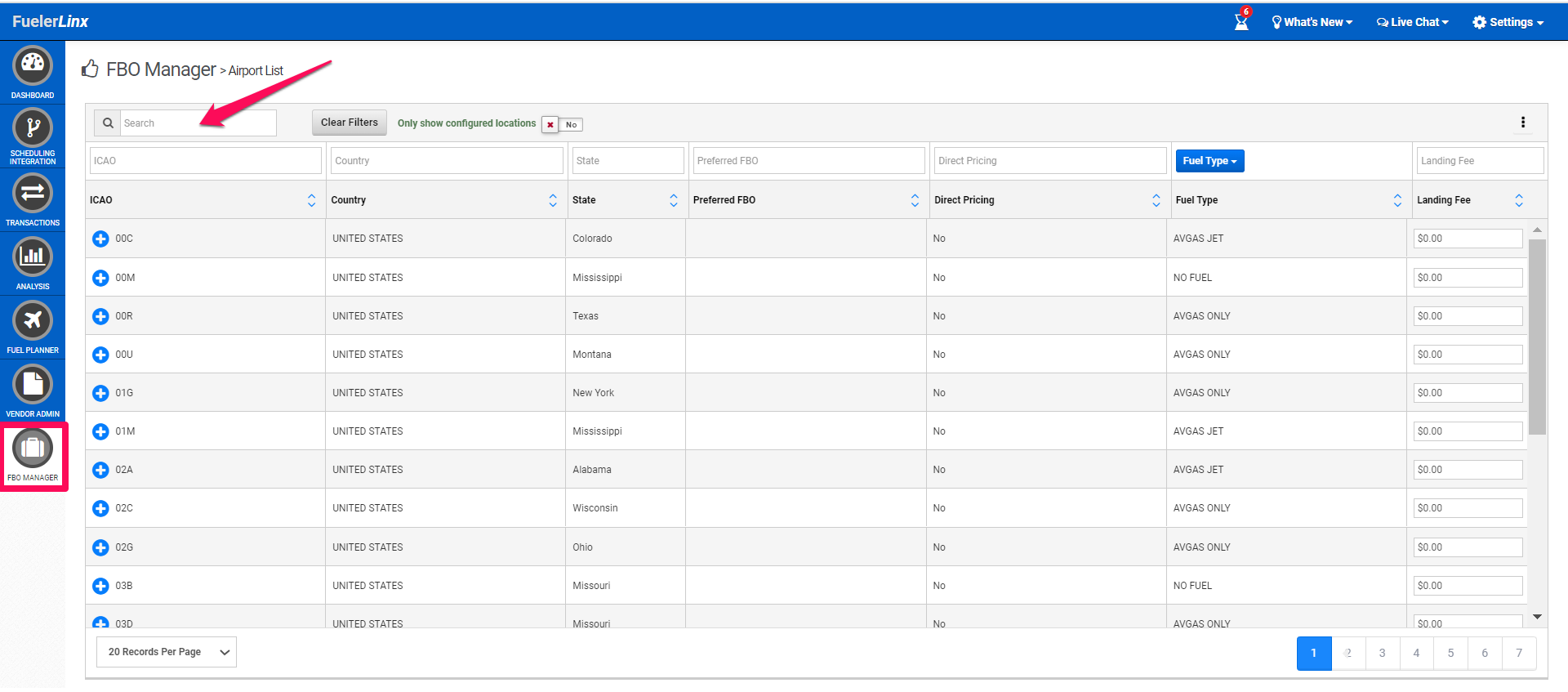Go to the Transactions sidebar icon
Viewport: 1568px width, 692px height.
click(33, 194)
